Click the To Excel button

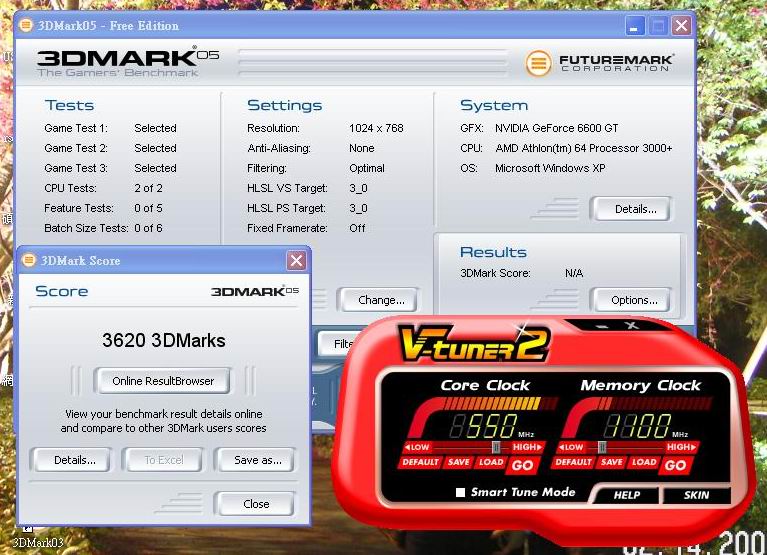click(163, 460)
